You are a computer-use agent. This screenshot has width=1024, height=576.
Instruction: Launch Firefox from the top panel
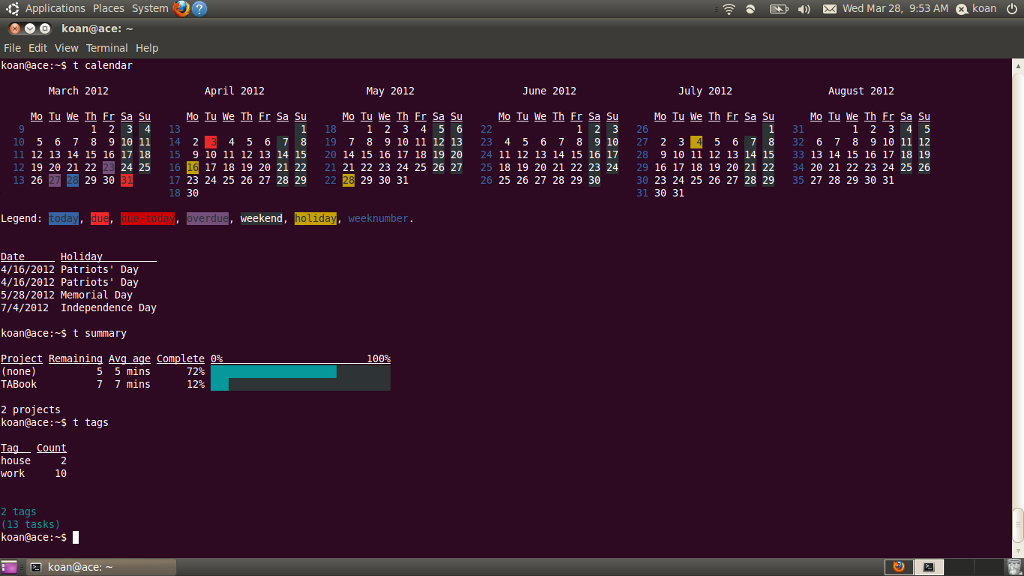pyautogui.click(x=181, y=8)
